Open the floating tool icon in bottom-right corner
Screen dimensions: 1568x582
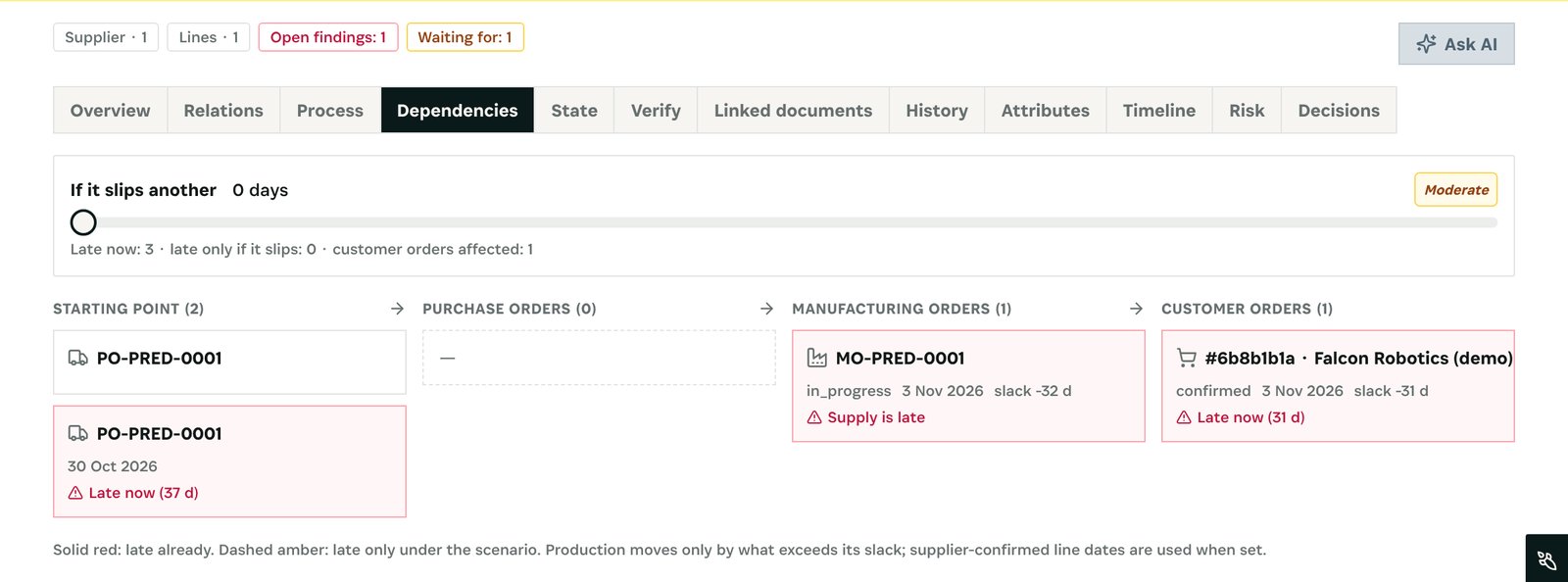[1546, 558]
